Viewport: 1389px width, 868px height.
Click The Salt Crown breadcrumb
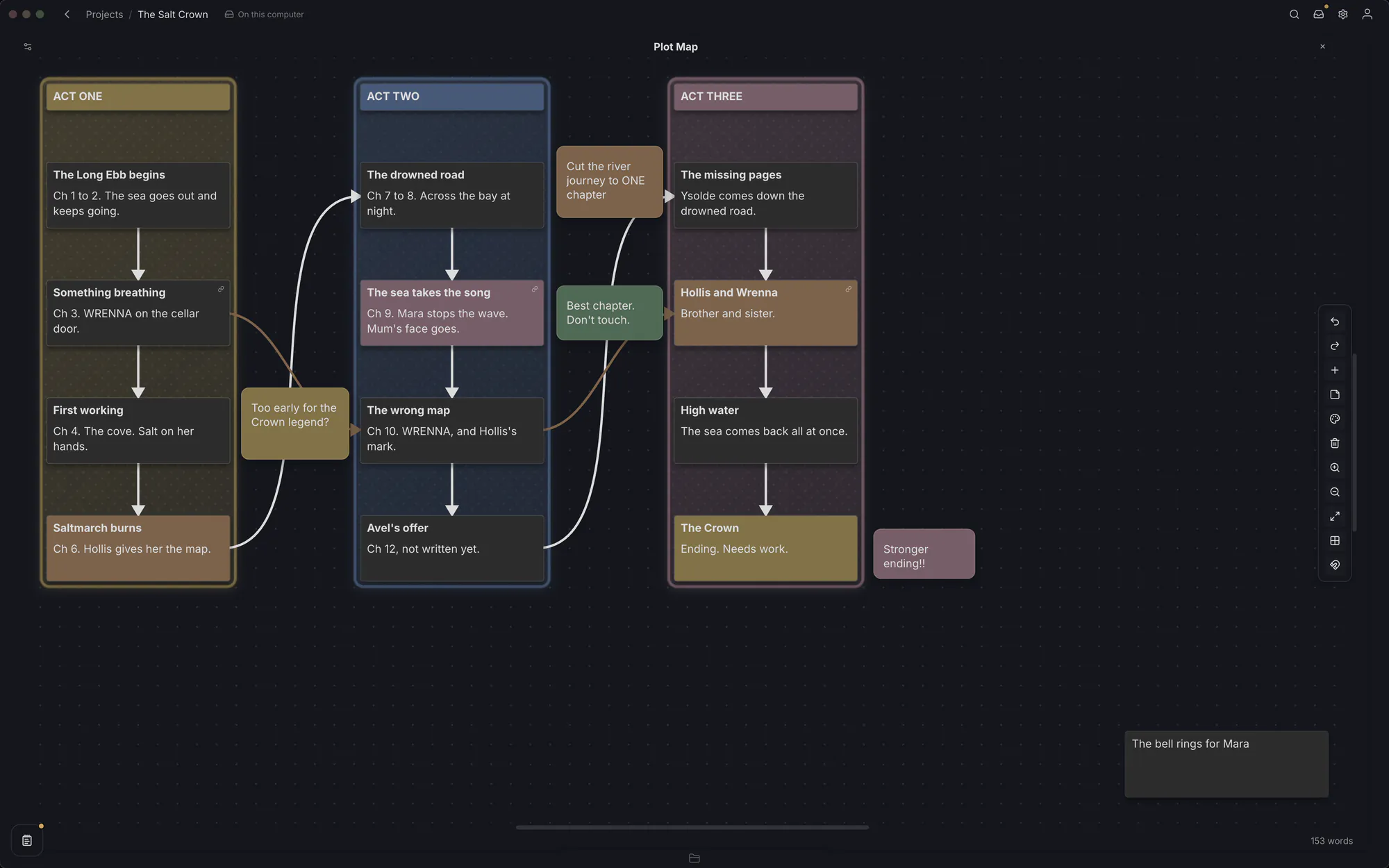172,14
